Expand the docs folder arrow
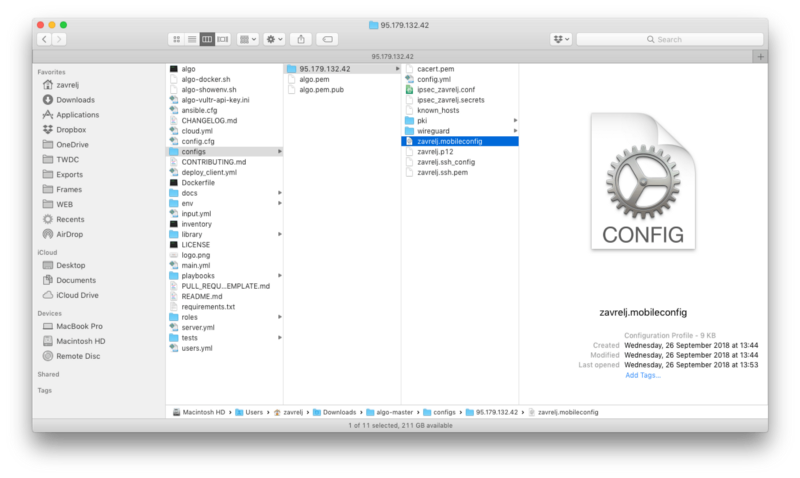Viewport: 800px width, 478px height. [280, 193]
